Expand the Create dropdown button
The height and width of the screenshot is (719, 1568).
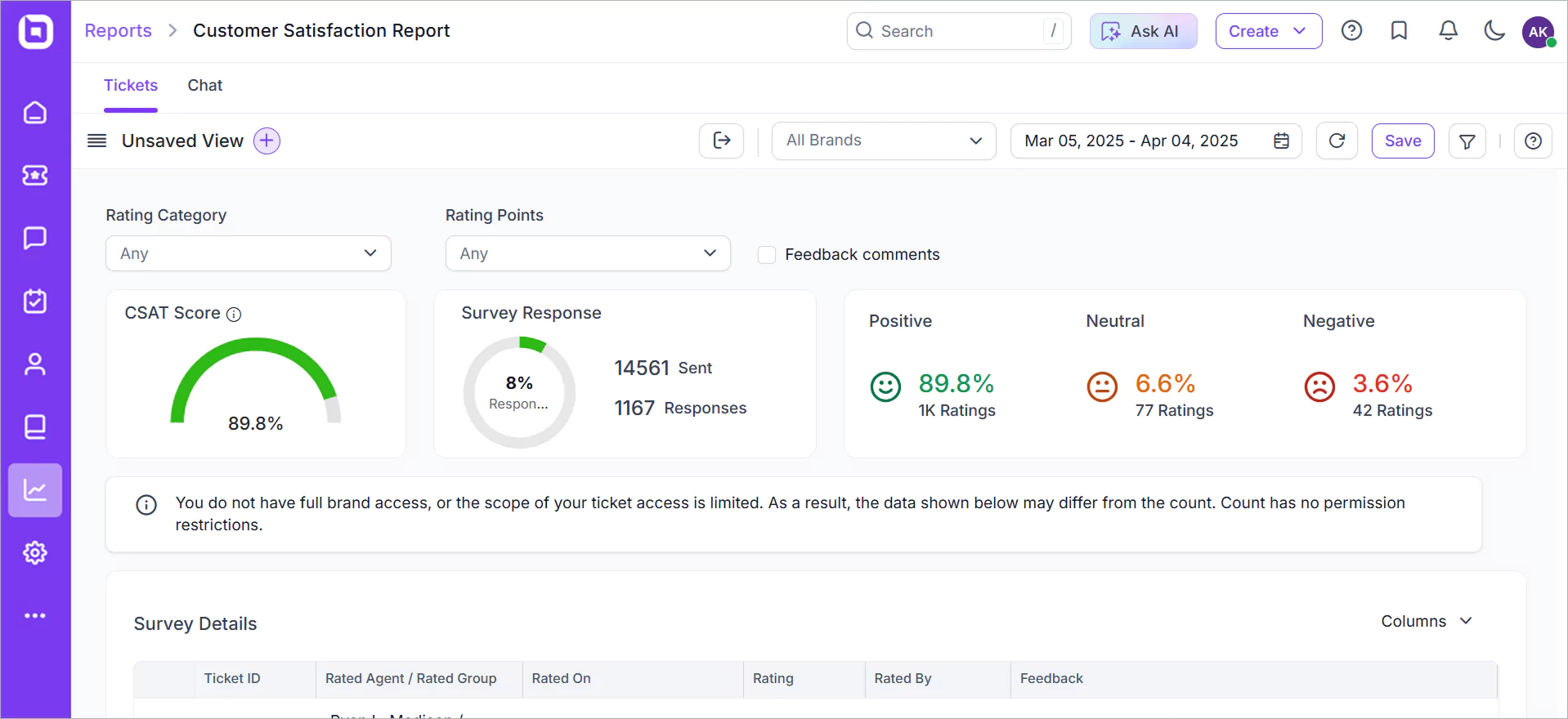click(x=1269, y=31)
